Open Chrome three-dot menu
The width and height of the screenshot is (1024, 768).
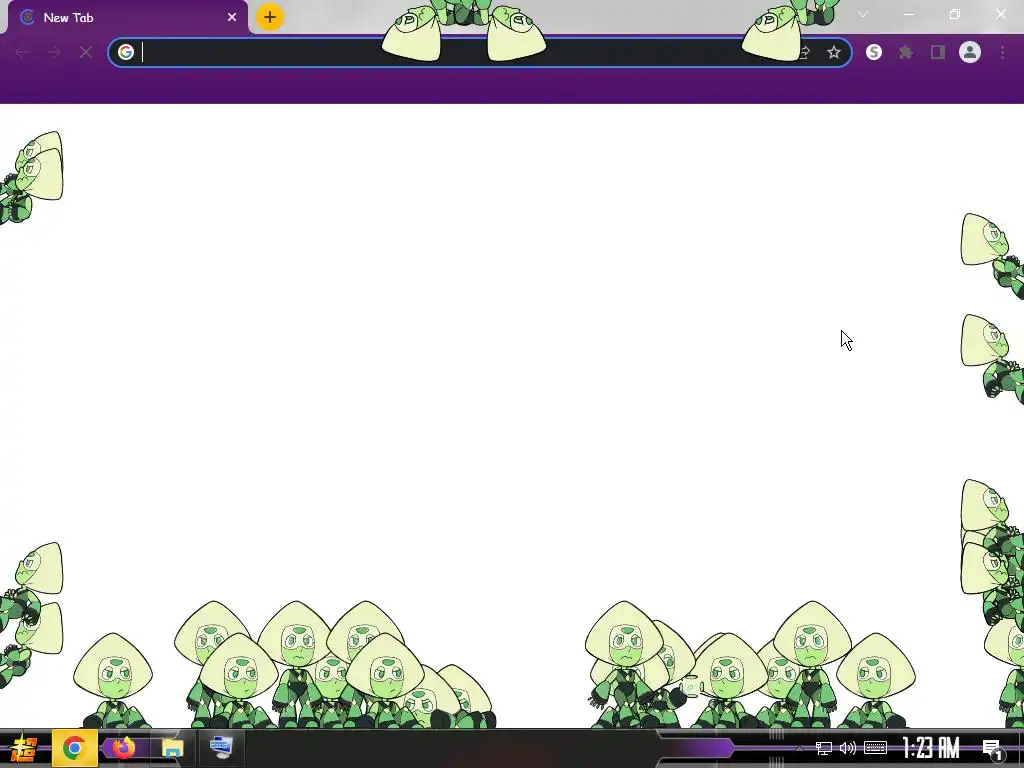[1002, 52]
